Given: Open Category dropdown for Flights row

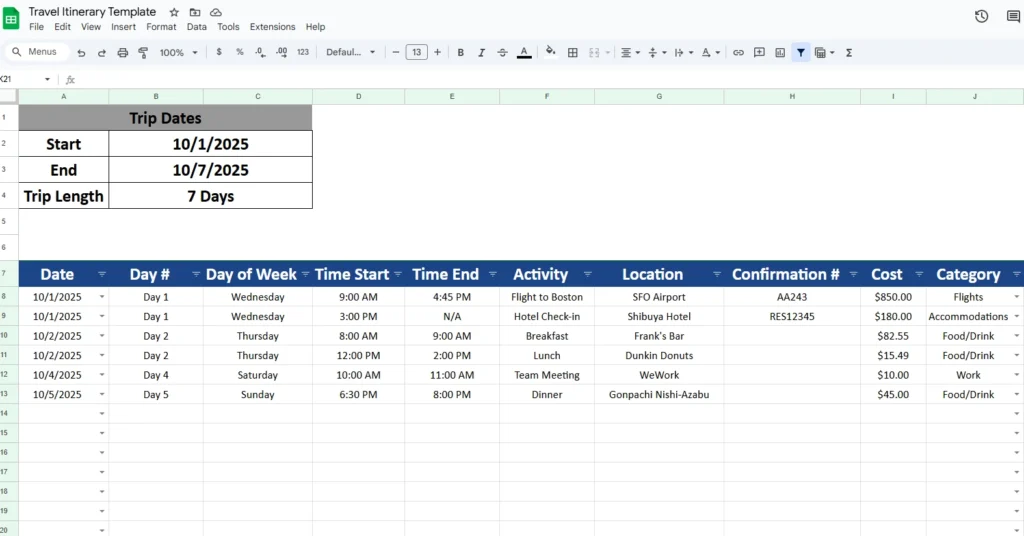Looking at the screenshot, I should (1017, 296).
